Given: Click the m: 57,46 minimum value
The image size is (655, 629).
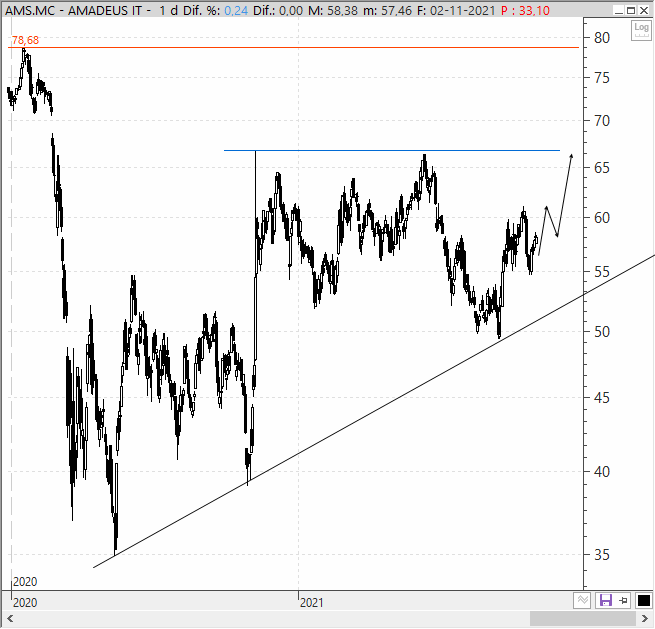Looking at the screenshot, I should [387, 10].
